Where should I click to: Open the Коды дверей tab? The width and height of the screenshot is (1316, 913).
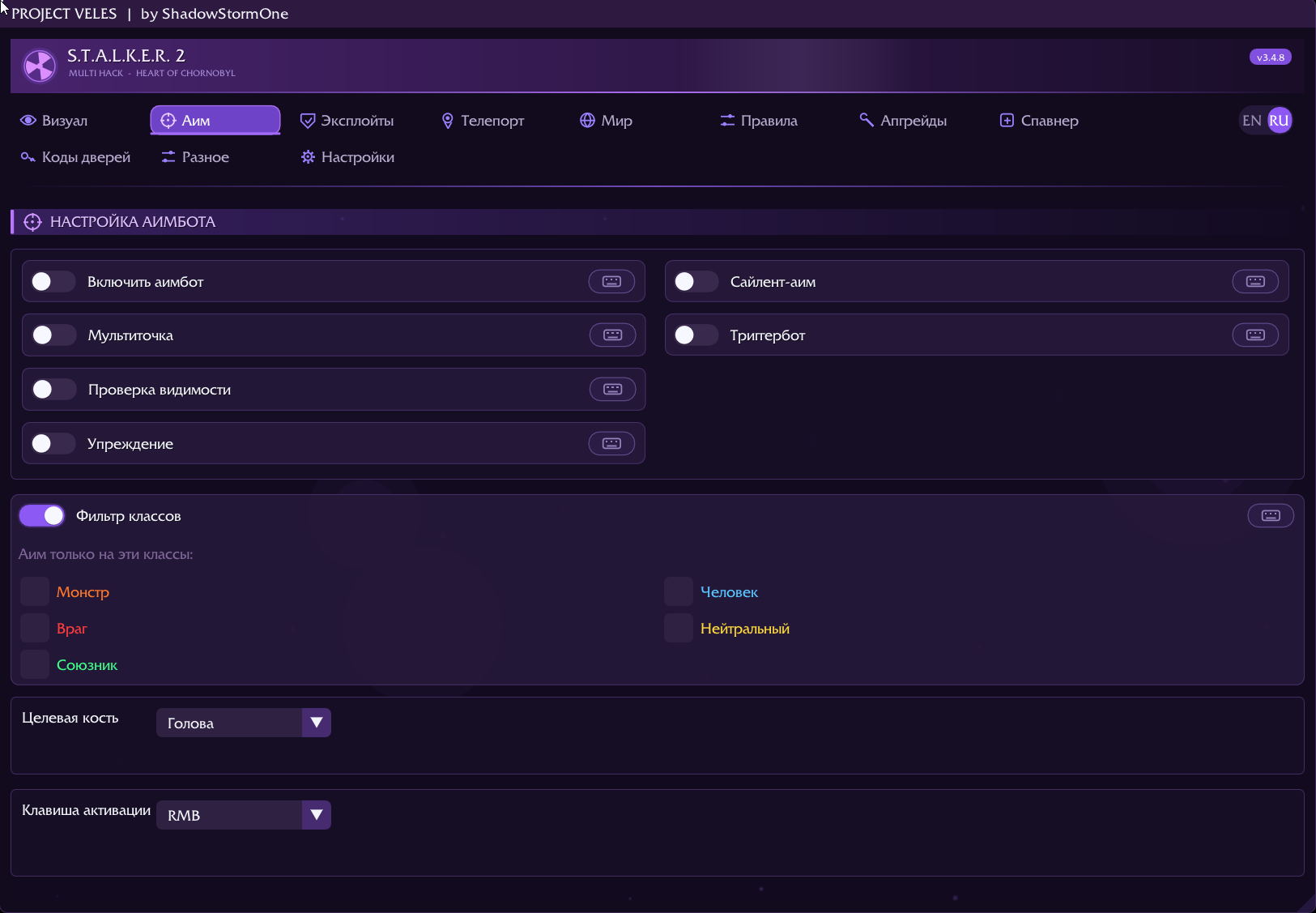pos(76,157)
